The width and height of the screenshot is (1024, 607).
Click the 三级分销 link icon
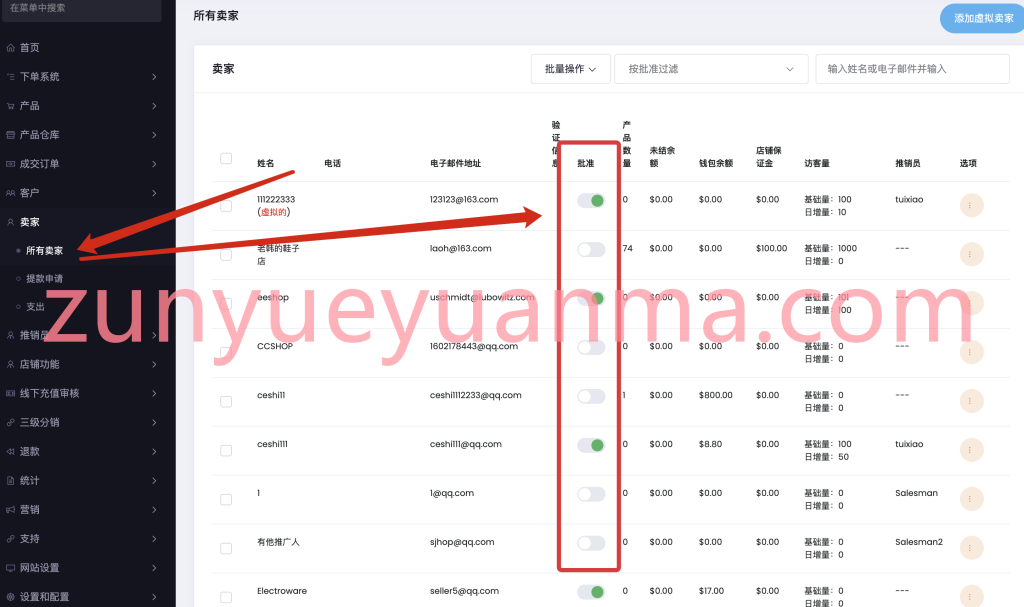coord(10,422)
